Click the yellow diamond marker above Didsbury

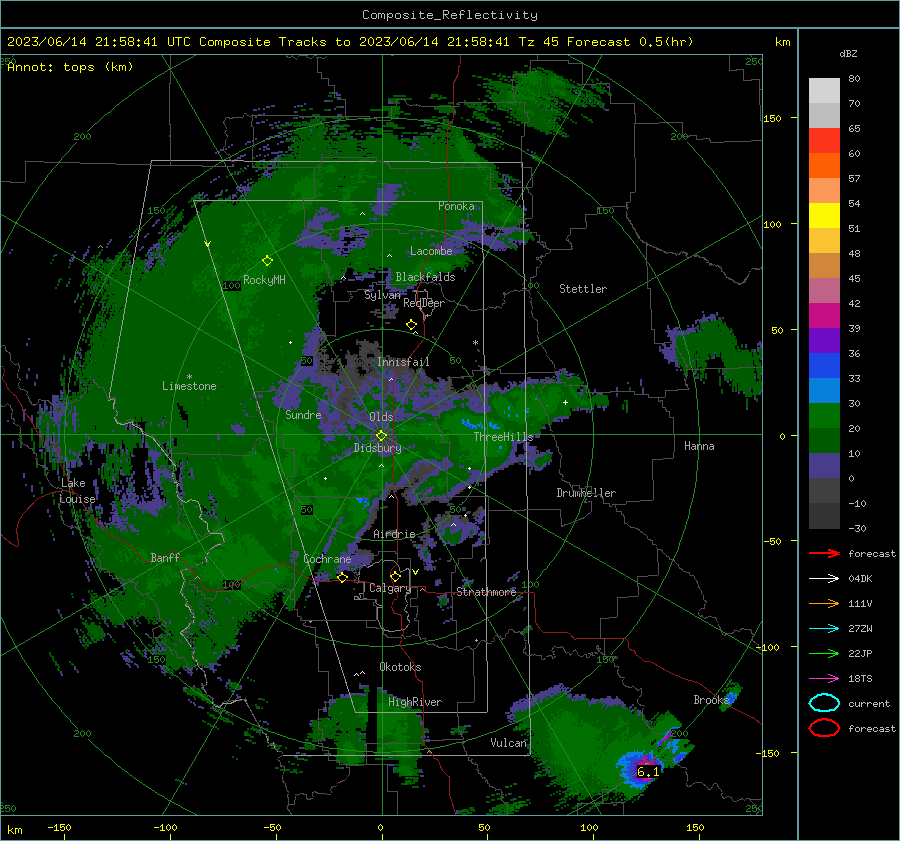point(381,436)
